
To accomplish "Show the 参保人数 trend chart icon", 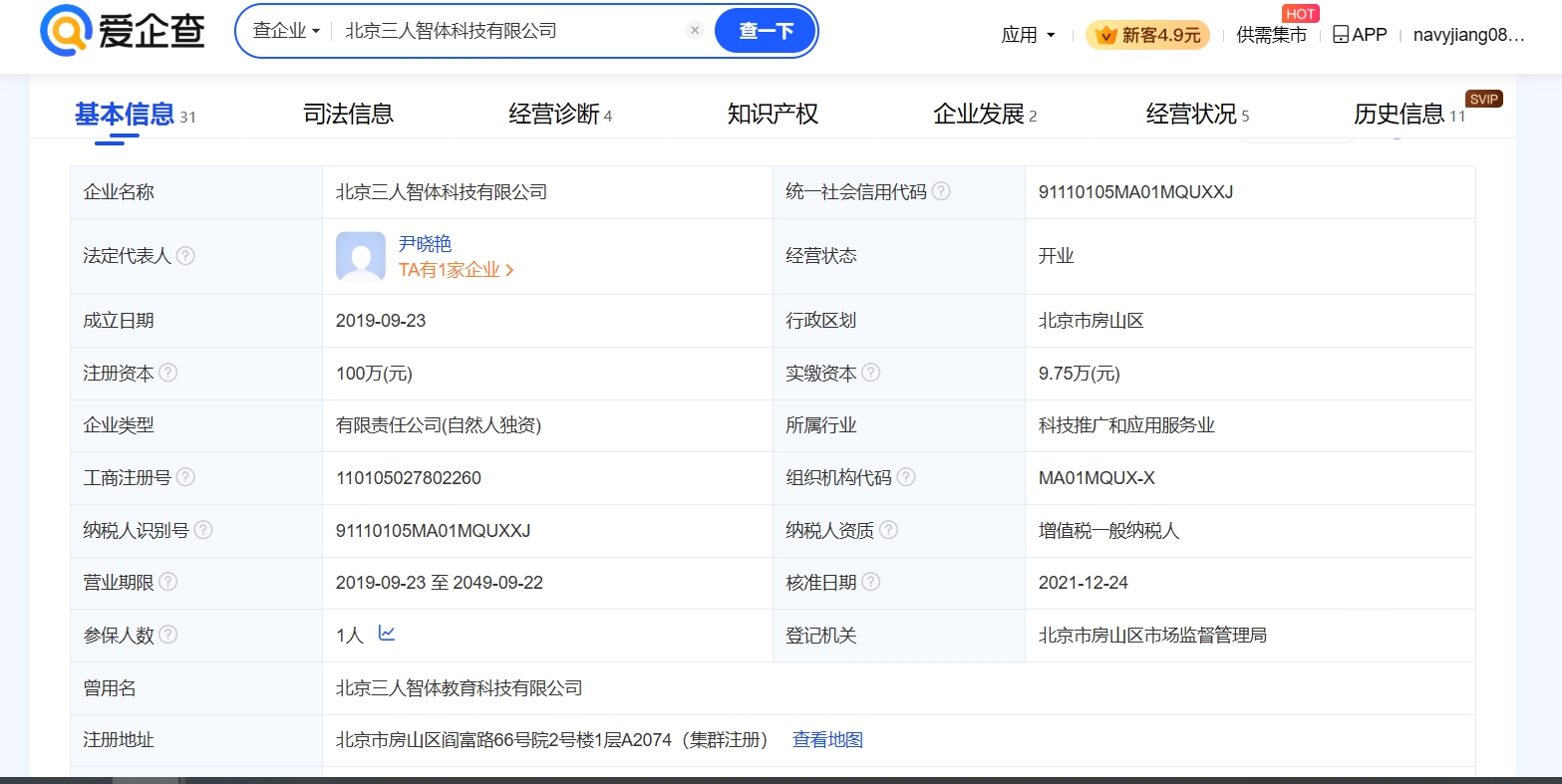I will 387,634.
